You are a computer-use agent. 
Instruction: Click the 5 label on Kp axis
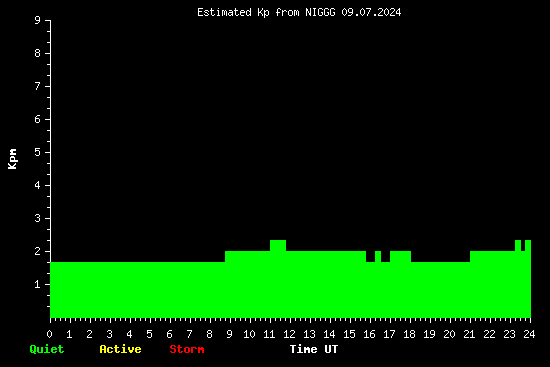38,152
